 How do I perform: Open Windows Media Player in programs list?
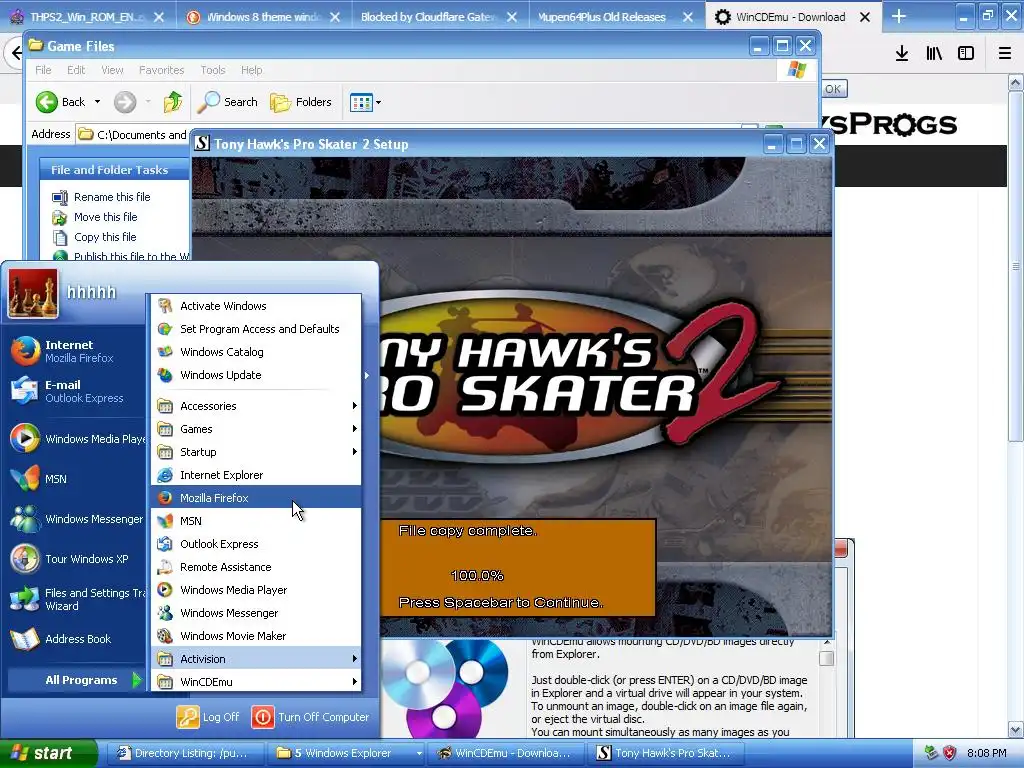(x=255, y=590)
